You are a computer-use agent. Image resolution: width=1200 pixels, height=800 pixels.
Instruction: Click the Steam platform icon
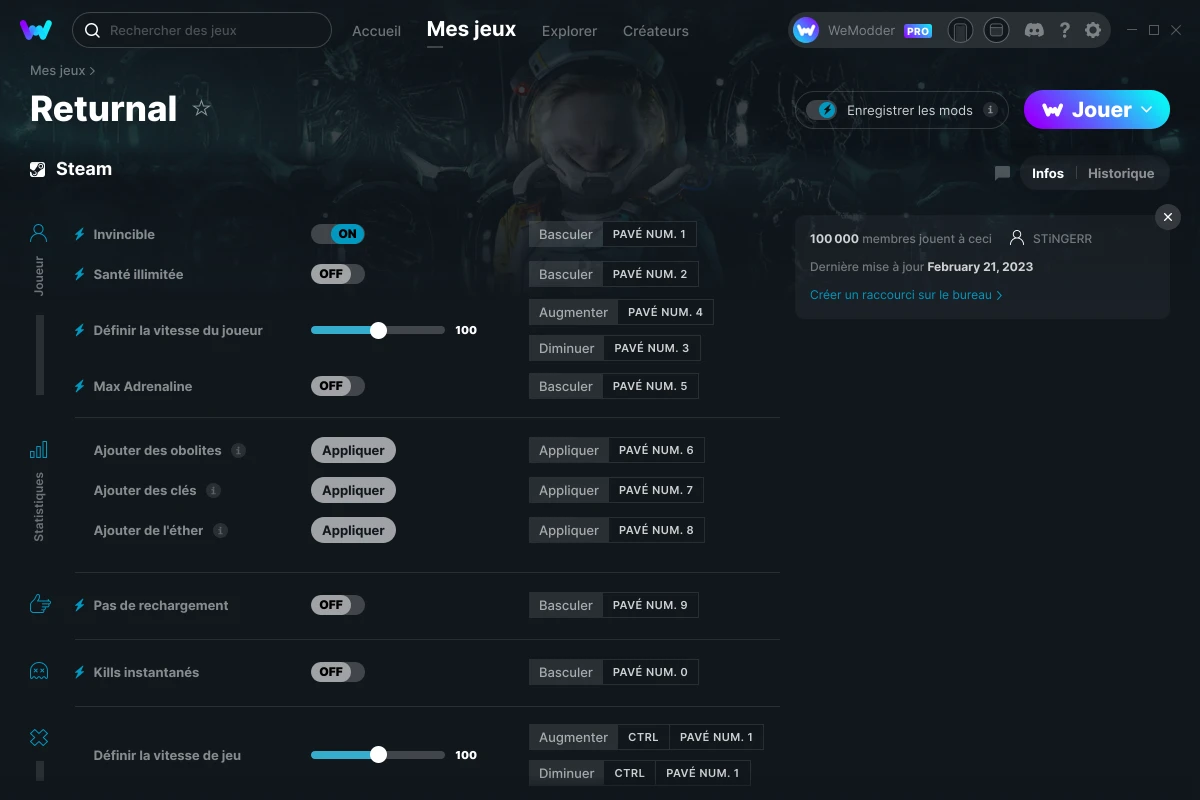[38, 169]
